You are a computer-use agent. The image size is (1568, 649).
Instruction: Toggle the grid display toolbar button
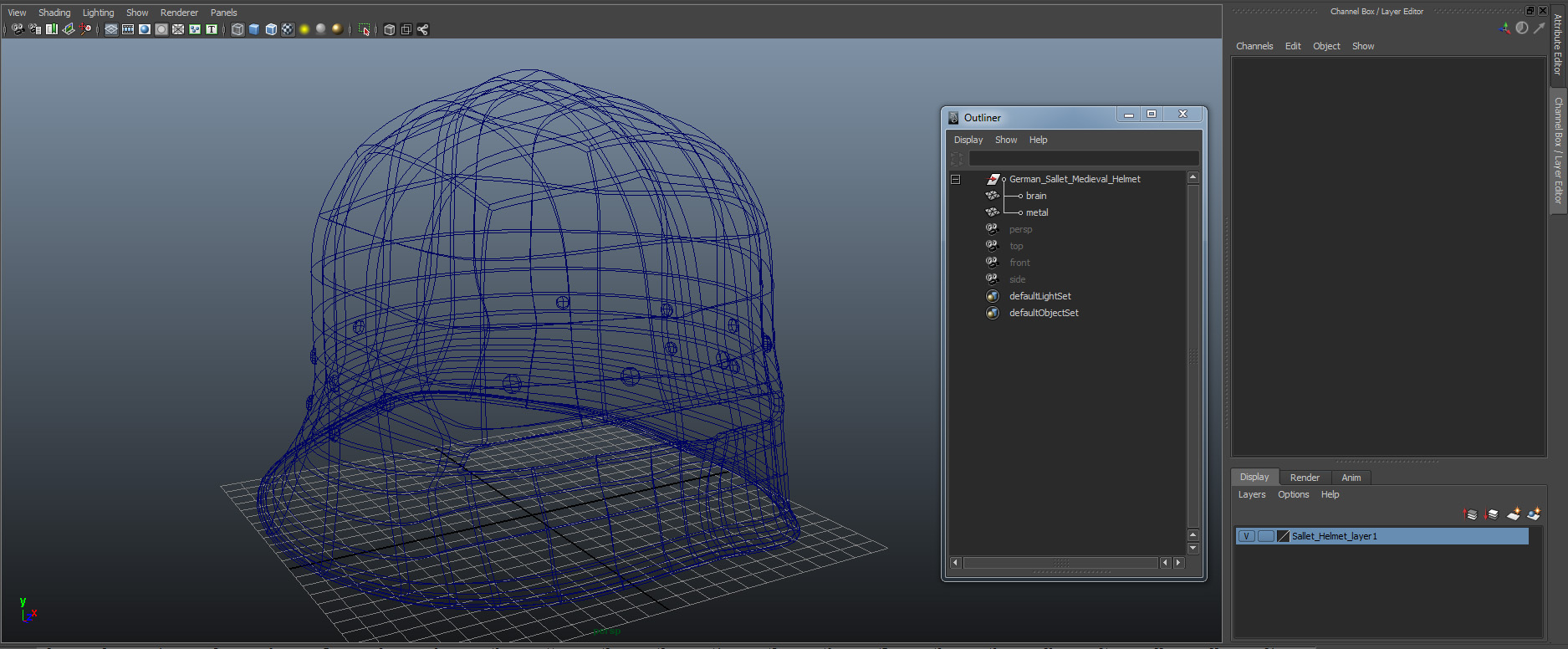click(111, 29)
